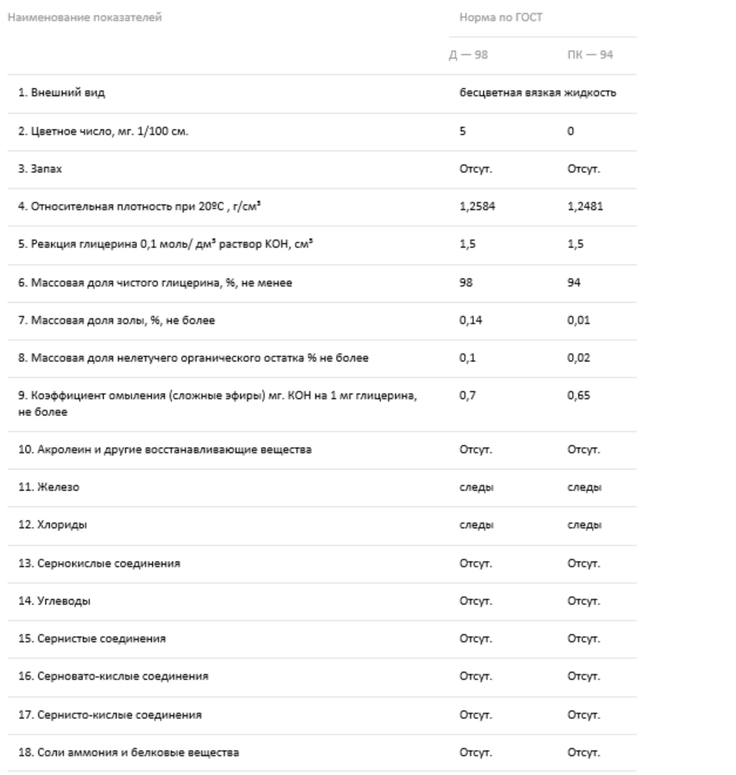Select the 'ПК — 94' column header

pyautogui.click(x=590, y=55)
